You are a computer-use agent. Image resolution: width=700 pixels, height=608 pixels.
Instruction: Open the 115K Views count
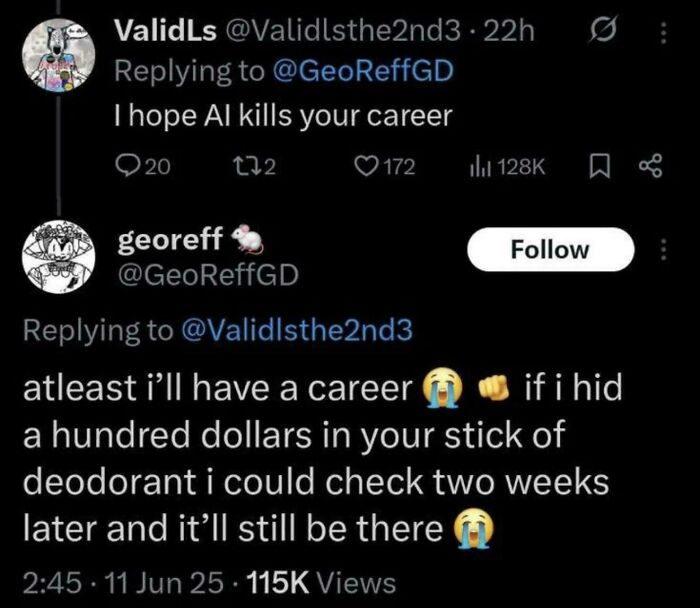pos(321,583)
